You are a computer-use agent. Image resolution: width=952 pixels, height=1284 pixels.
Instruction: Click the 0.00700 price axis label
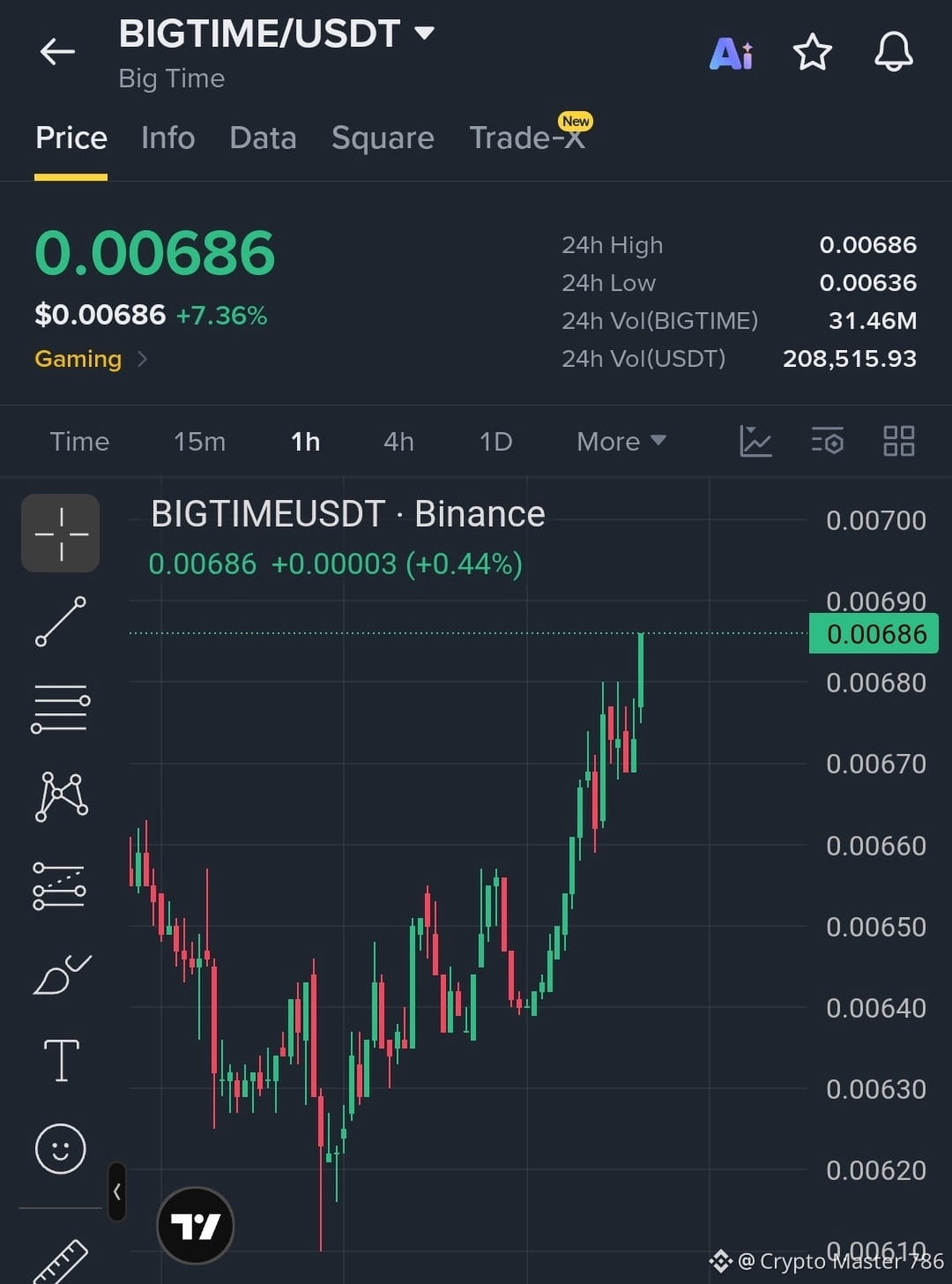pos(876,520)
